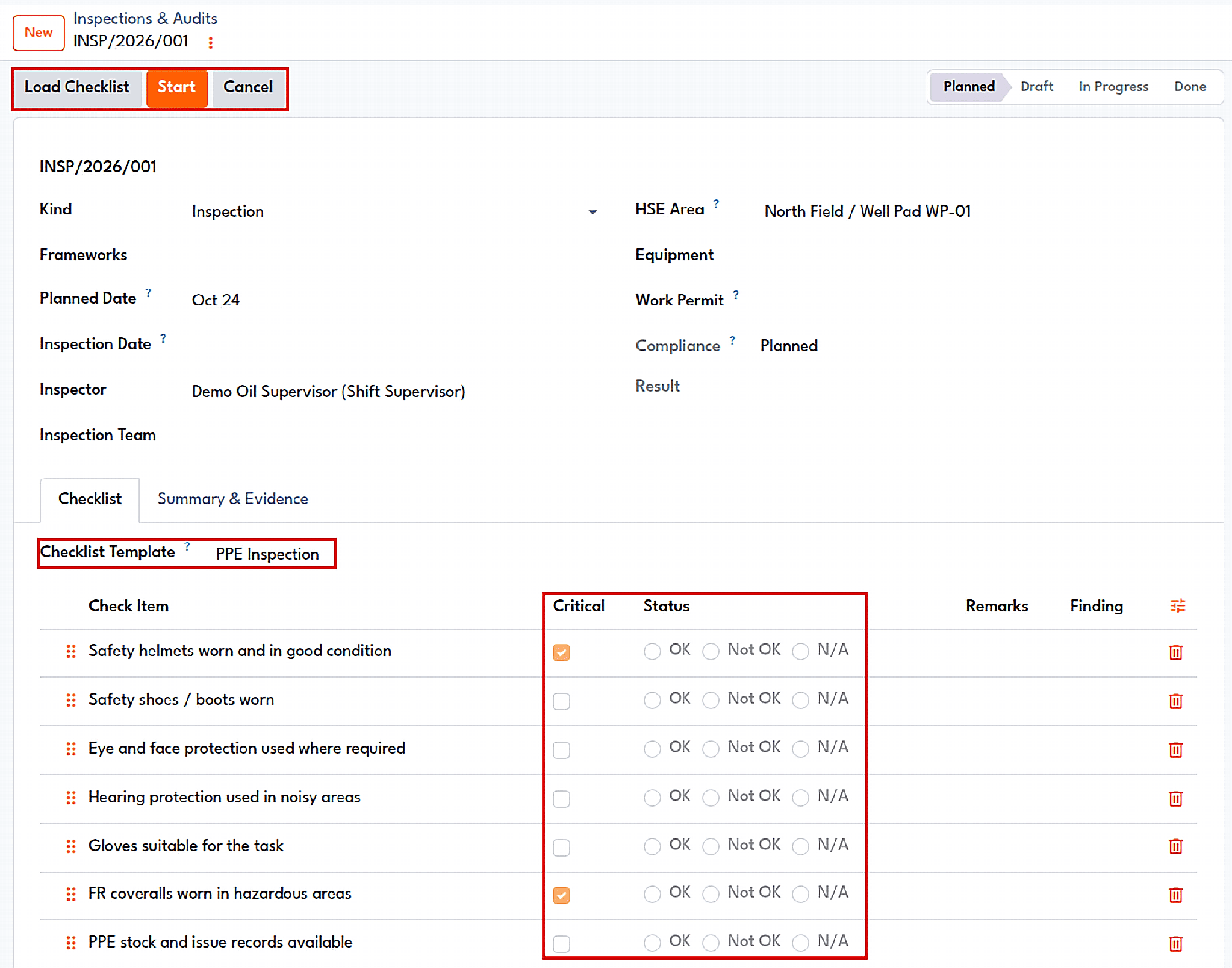Click the column settings adjust icon

(x=1177, y=606)
